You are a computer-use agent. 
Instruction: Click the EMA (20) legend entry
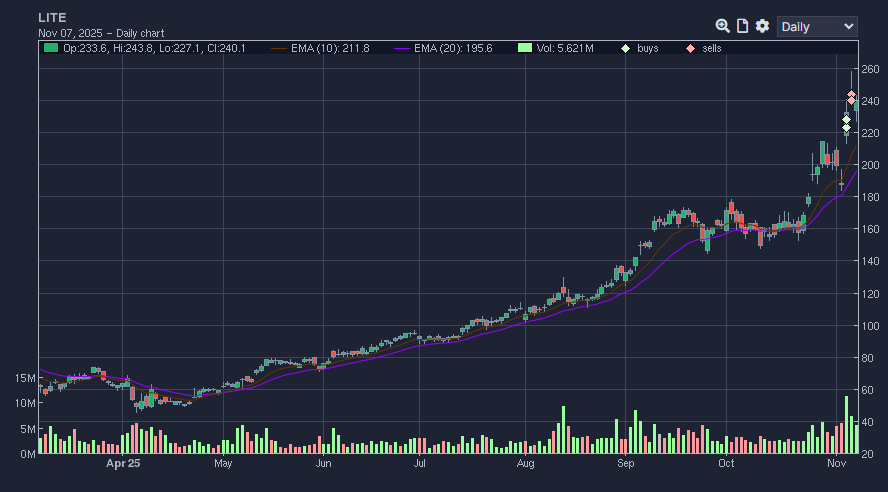point(443,49)
